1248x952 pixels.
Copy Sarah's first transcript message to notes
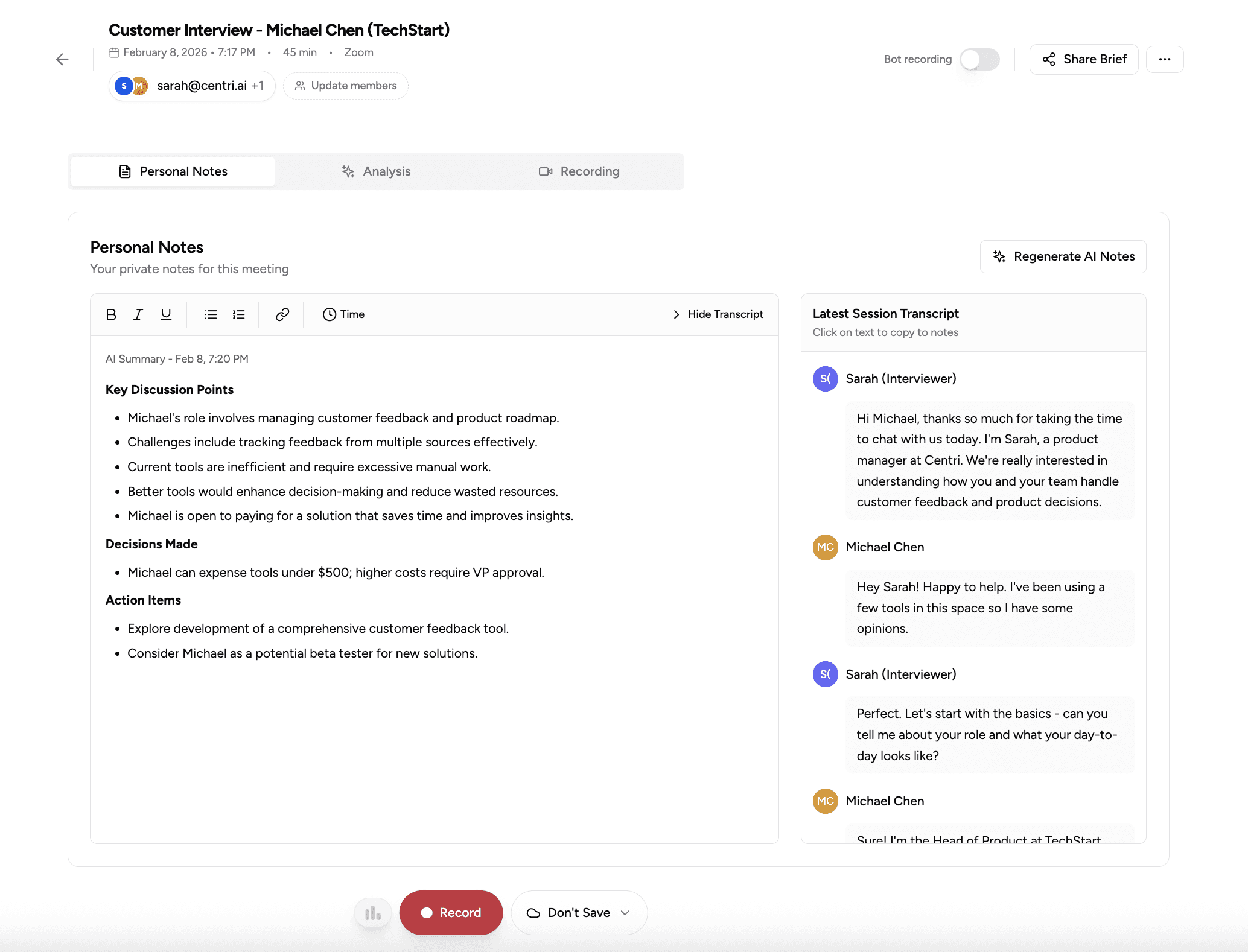(x=989, y=460)
